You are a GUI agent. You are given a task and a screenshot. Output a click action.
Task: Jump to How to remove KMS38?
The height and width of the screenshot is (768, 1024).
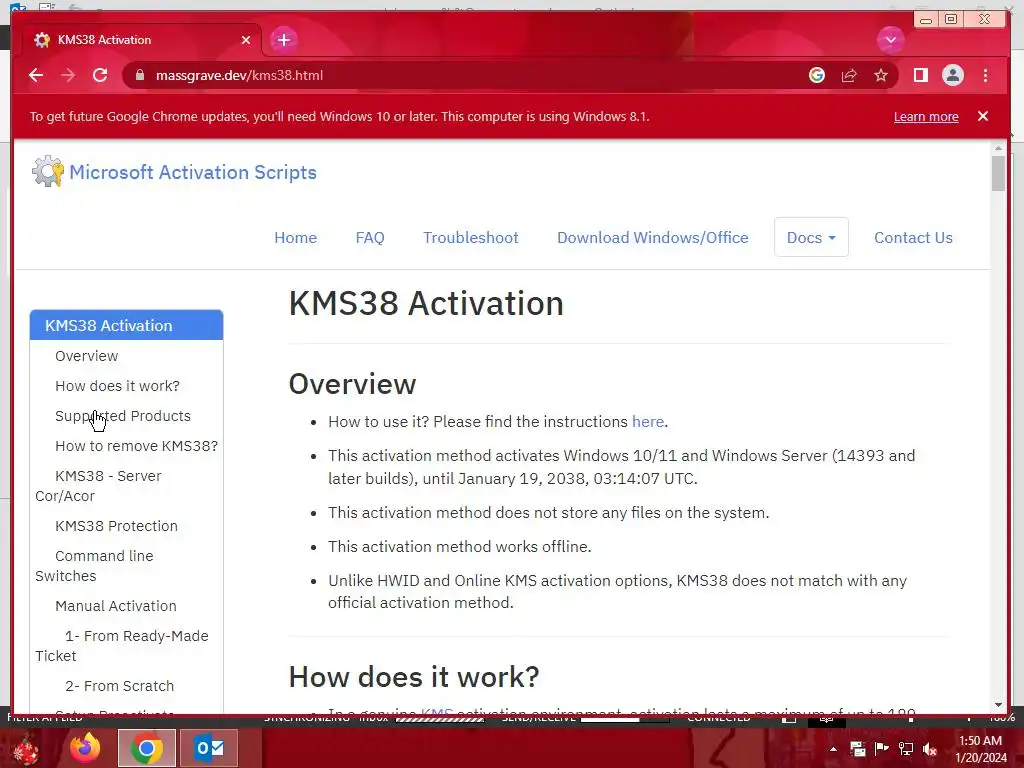coord(136,446)
